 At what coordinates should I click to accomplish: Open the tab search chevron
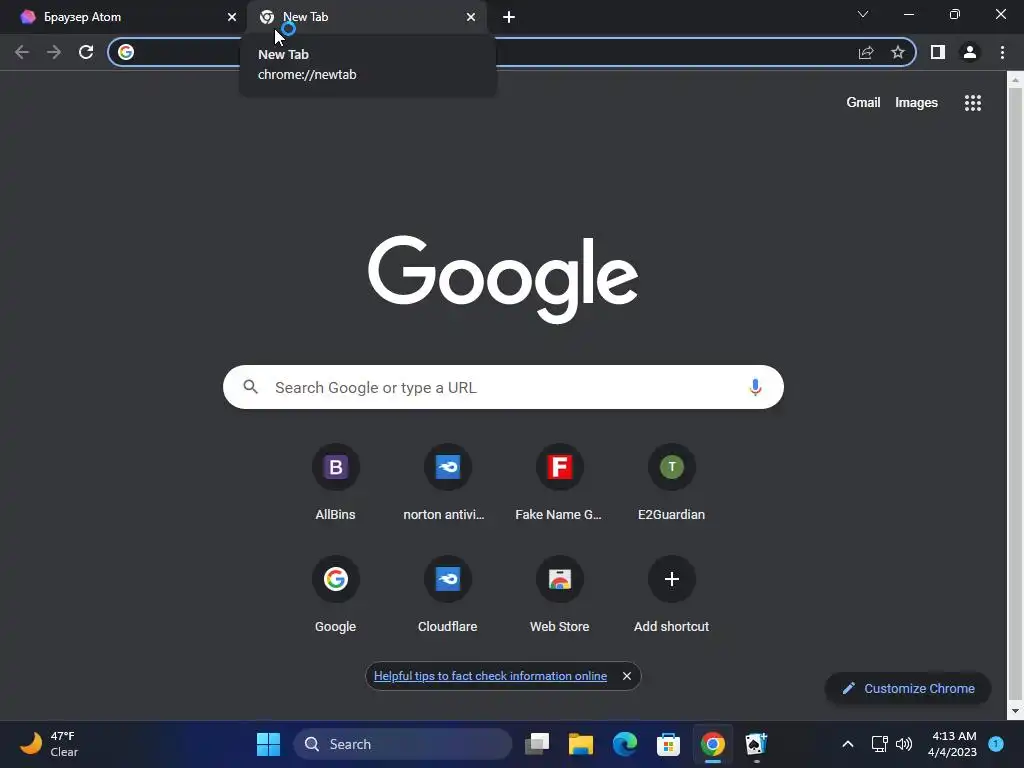point(863,14)
